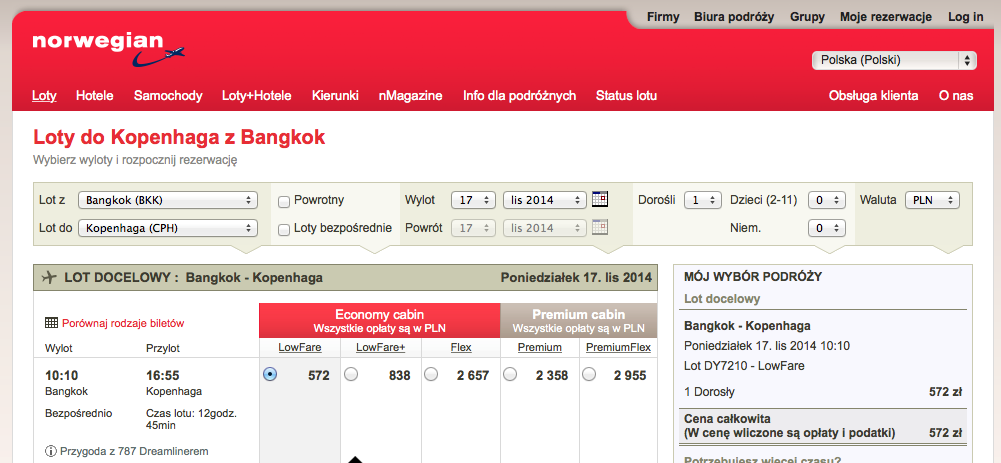Open the Loty menu item
The height and width of the screenshot is (463, 1001).
44,96
